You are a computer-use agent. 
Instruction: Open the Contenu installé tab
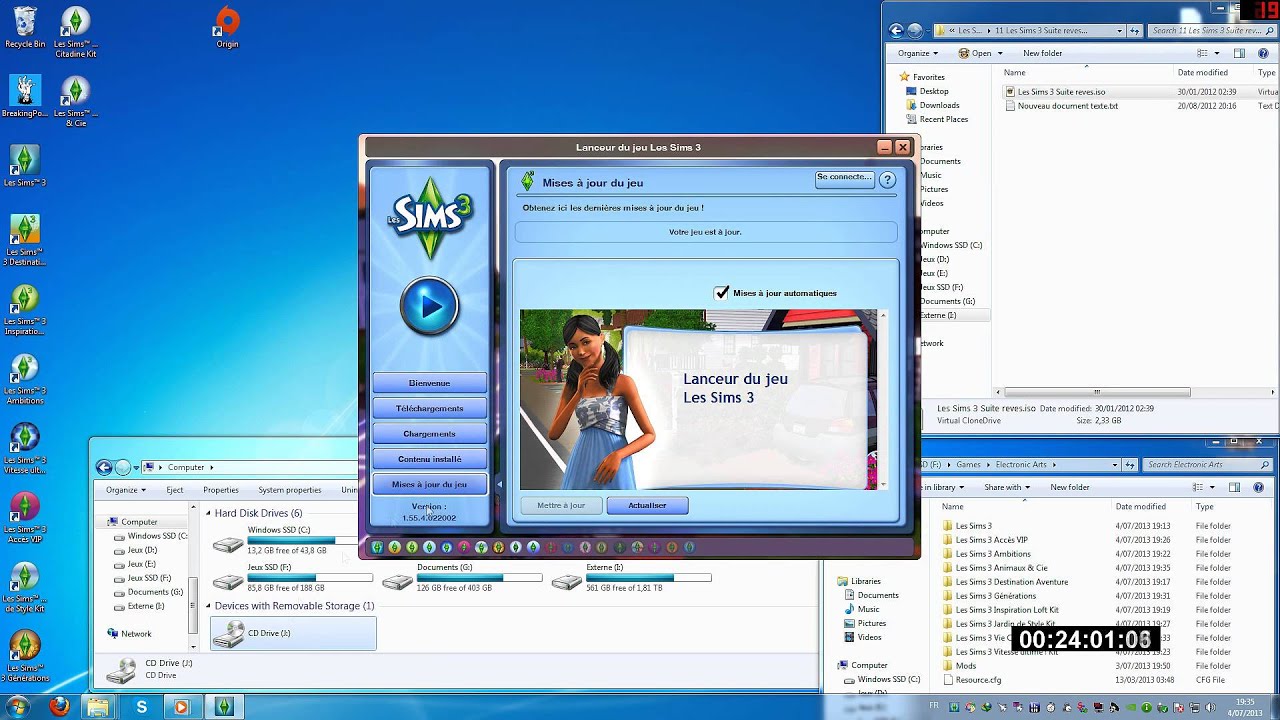click(429, 459)
